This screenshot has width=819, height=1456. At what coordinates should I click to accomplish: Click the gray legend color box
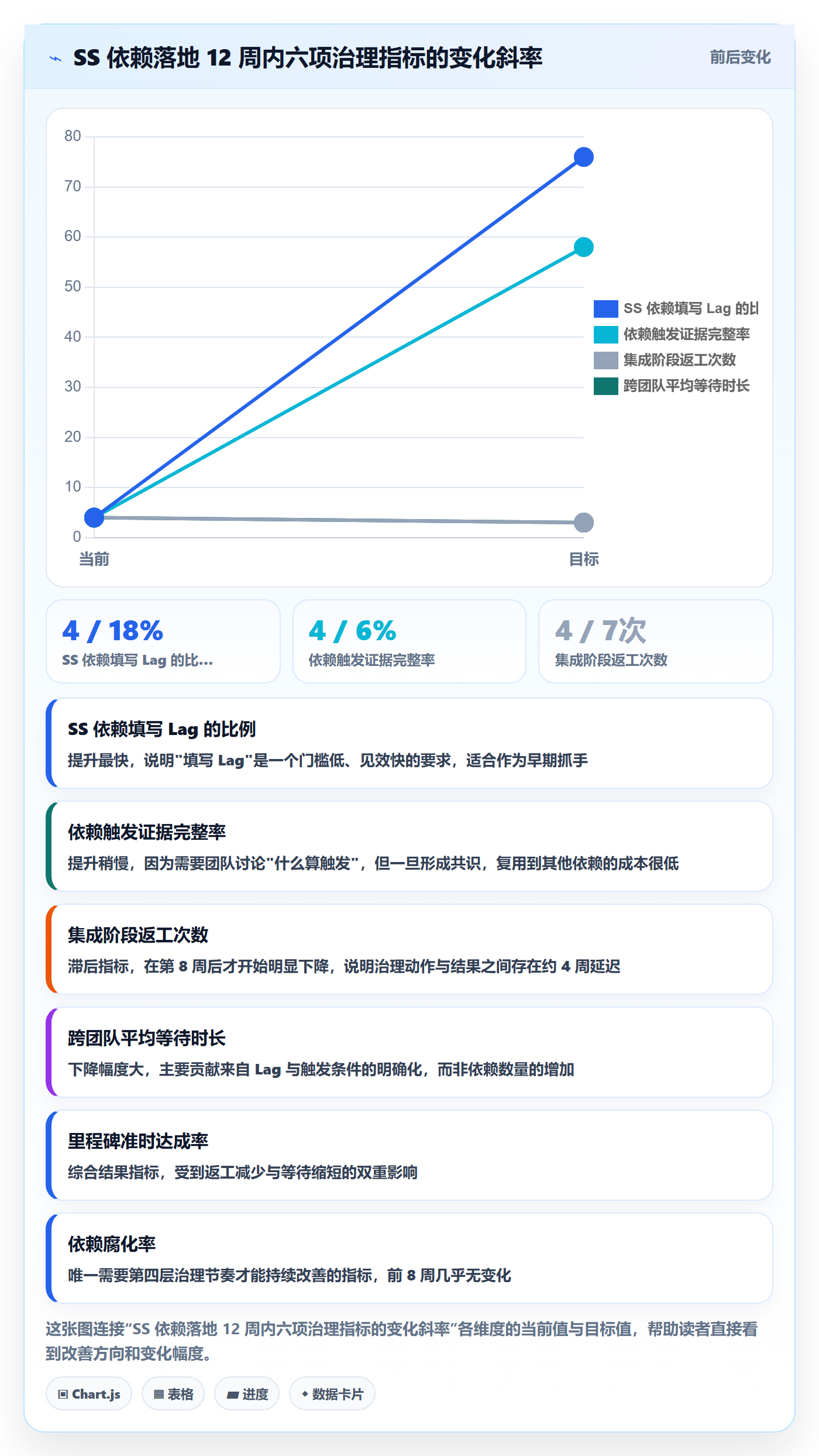[x=606, y=360]
